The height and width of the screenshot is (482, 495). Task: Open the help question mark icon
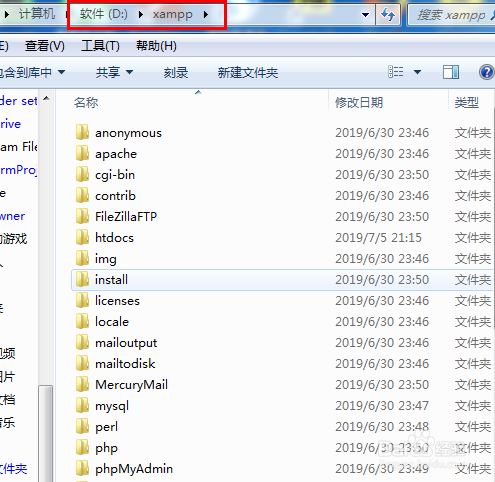(x=487, y=72)
